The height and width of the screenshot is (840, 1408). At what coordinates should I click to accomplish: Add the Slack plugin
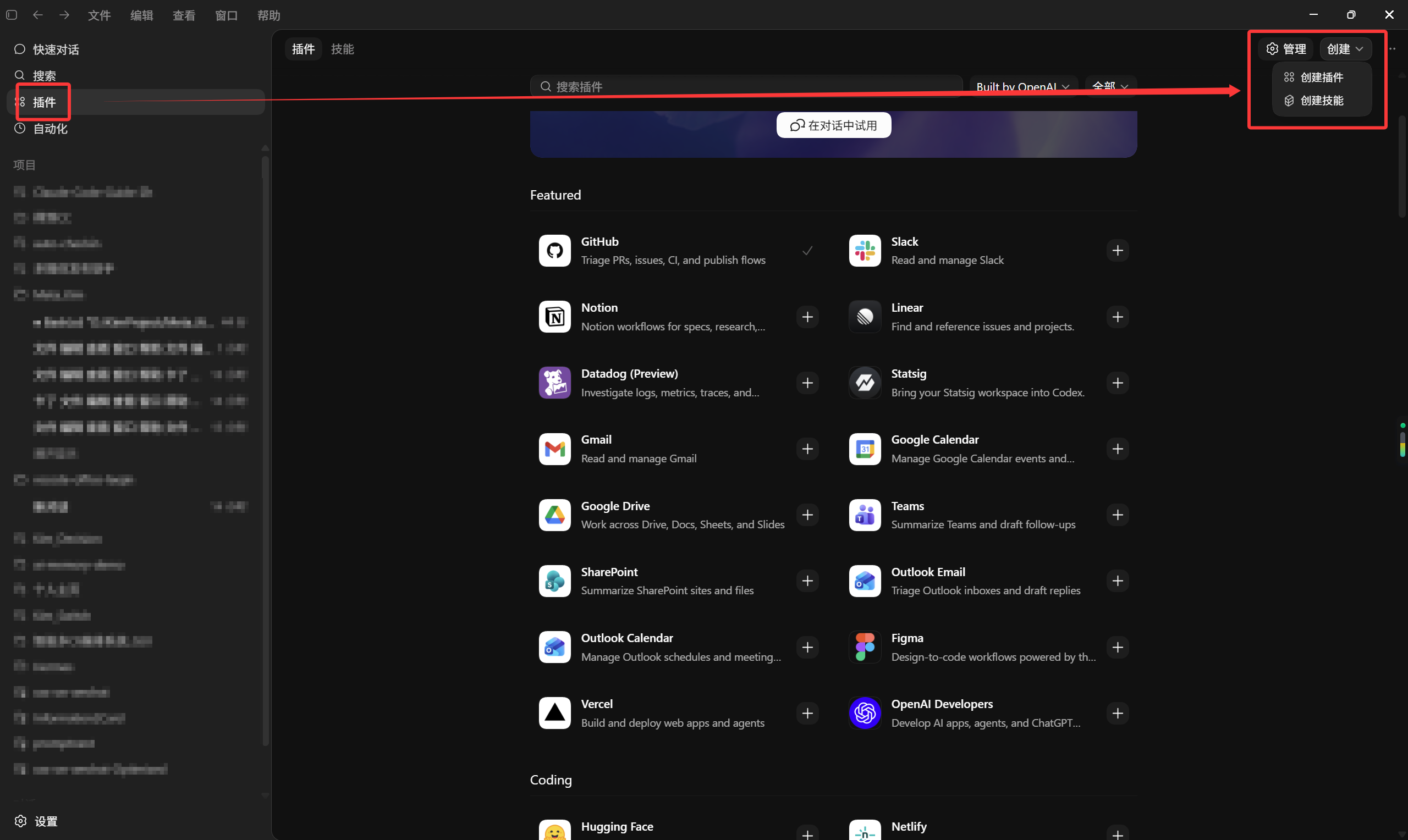click(x=1118, y=251)
